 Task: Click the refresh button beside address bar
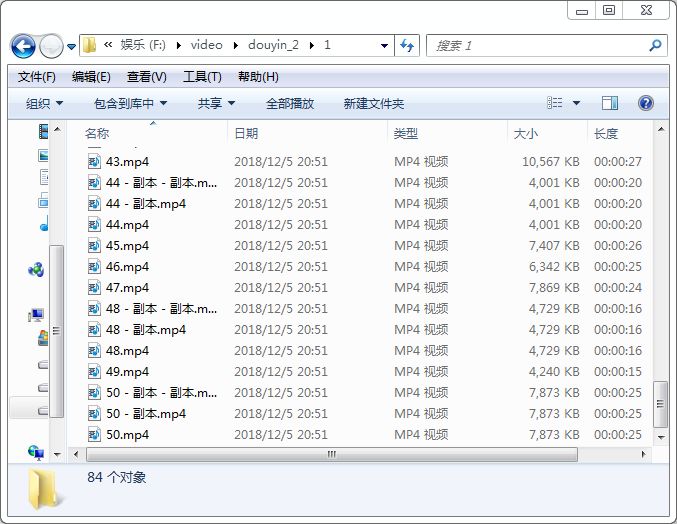click(407, 46)
